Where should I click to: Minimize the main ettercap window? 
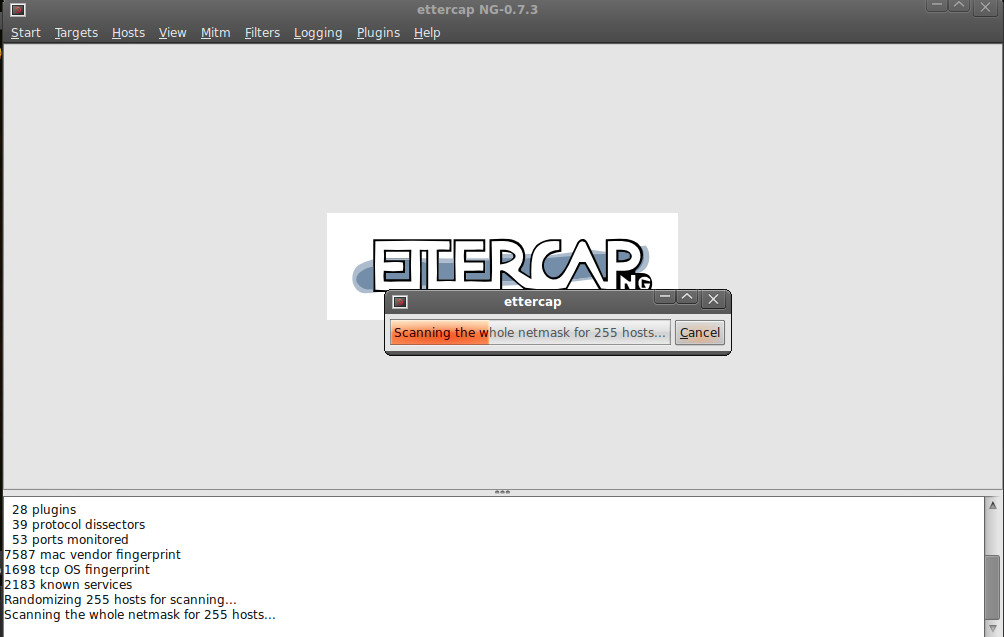(937, 5)
